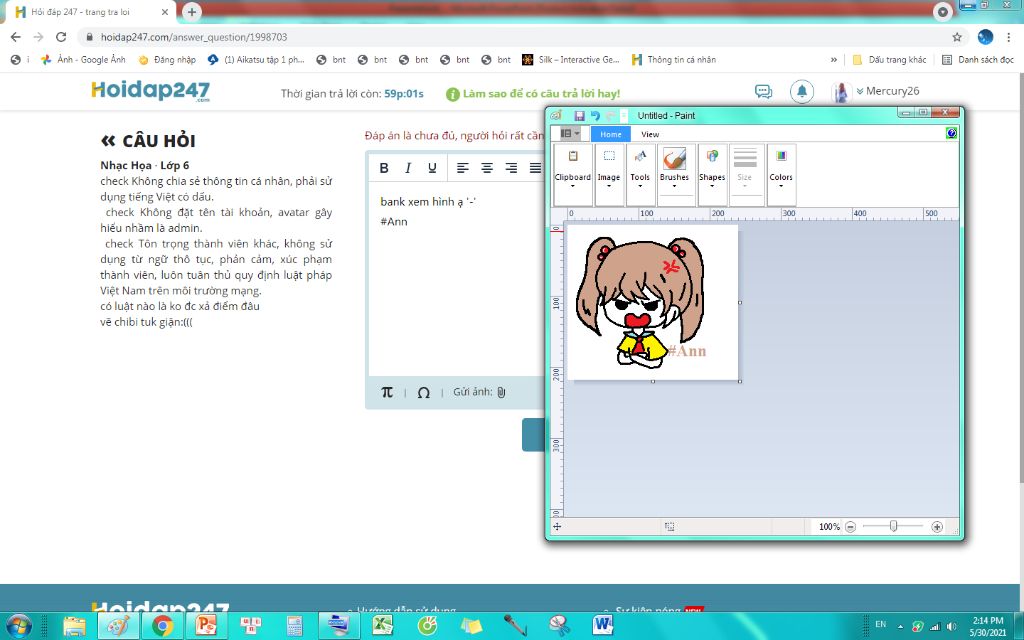This screenshot has width=1024, height=640.
Task: Open Paint application menu button
Action: point(569,134)
